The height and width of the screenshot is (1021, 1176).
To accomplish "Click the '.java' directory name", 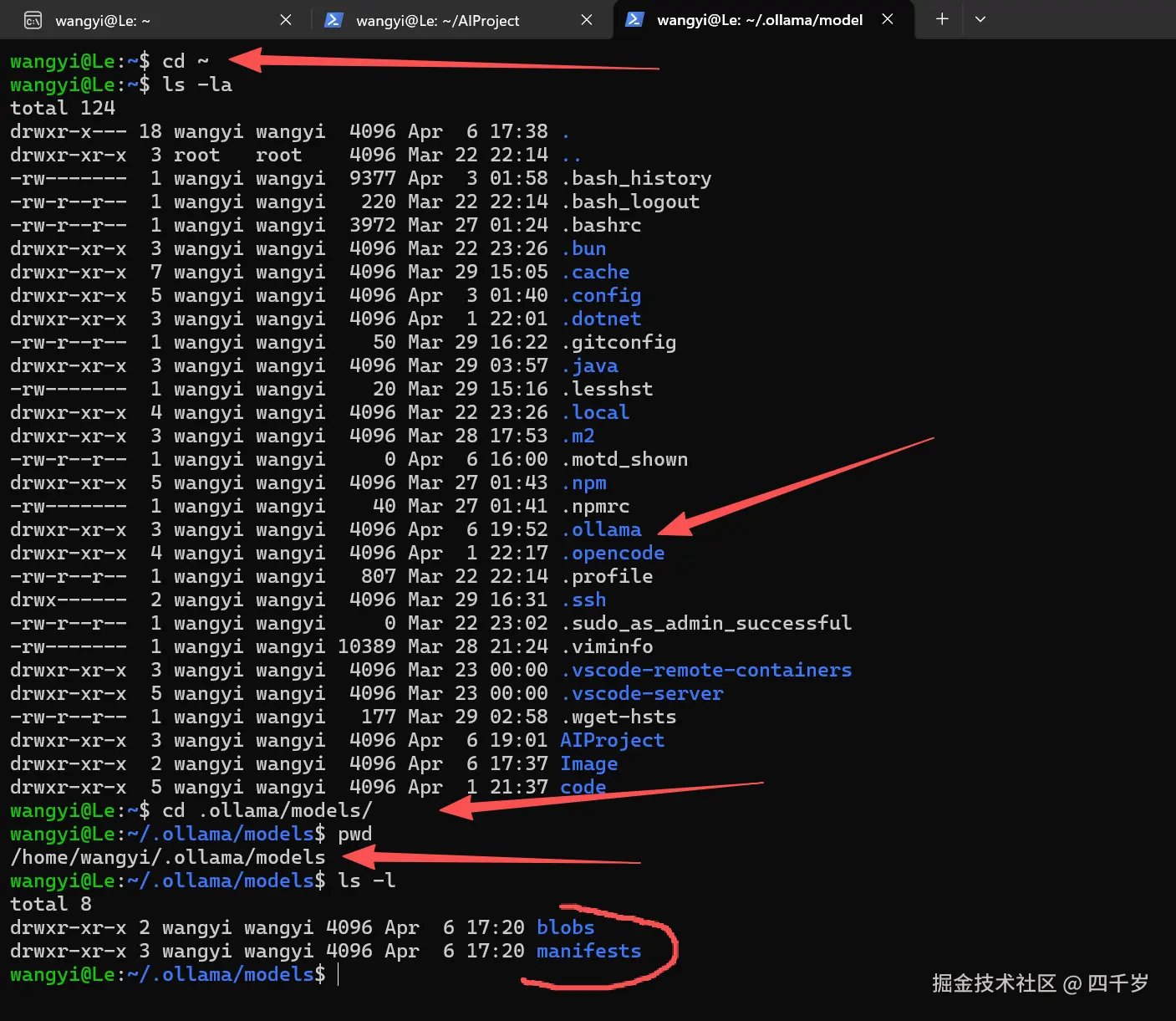I will point(589,365).
